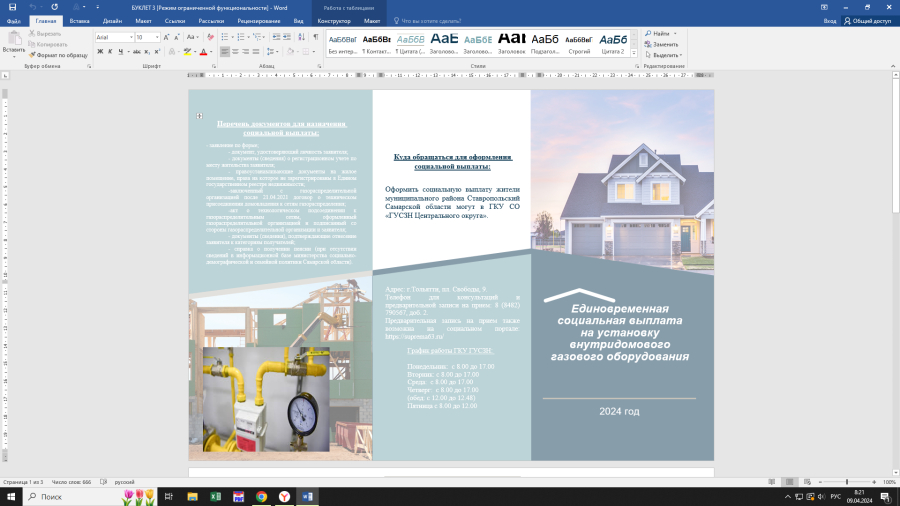The image size is (900, 506).
Task: Switch to the Рецензирование tab
Action: click(x=259, y=21)
